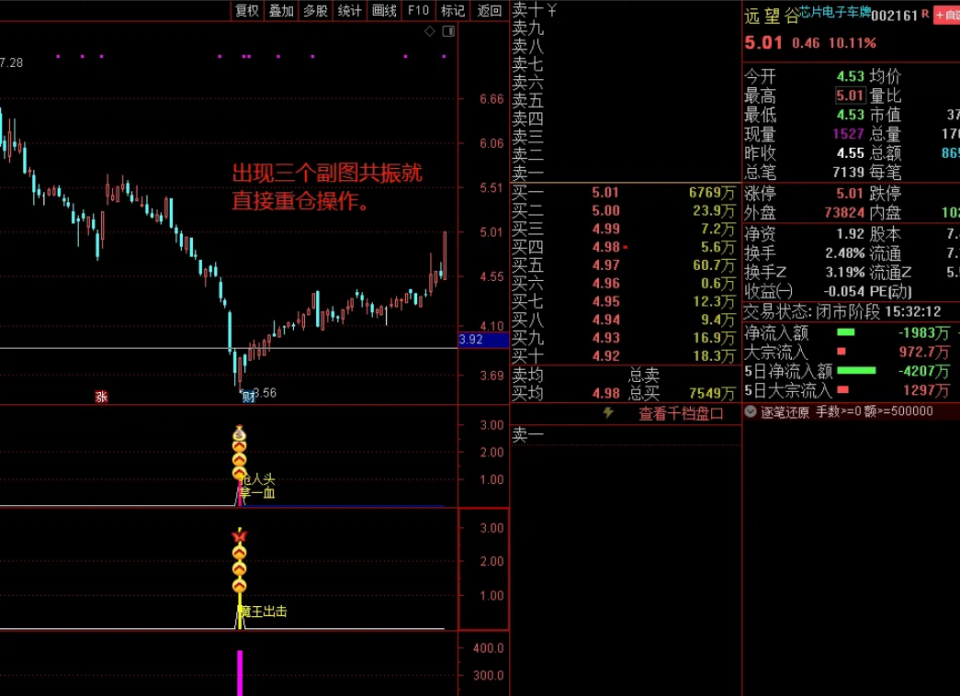Open the 复权 menu
960x696 pixels.
(247, 10)
